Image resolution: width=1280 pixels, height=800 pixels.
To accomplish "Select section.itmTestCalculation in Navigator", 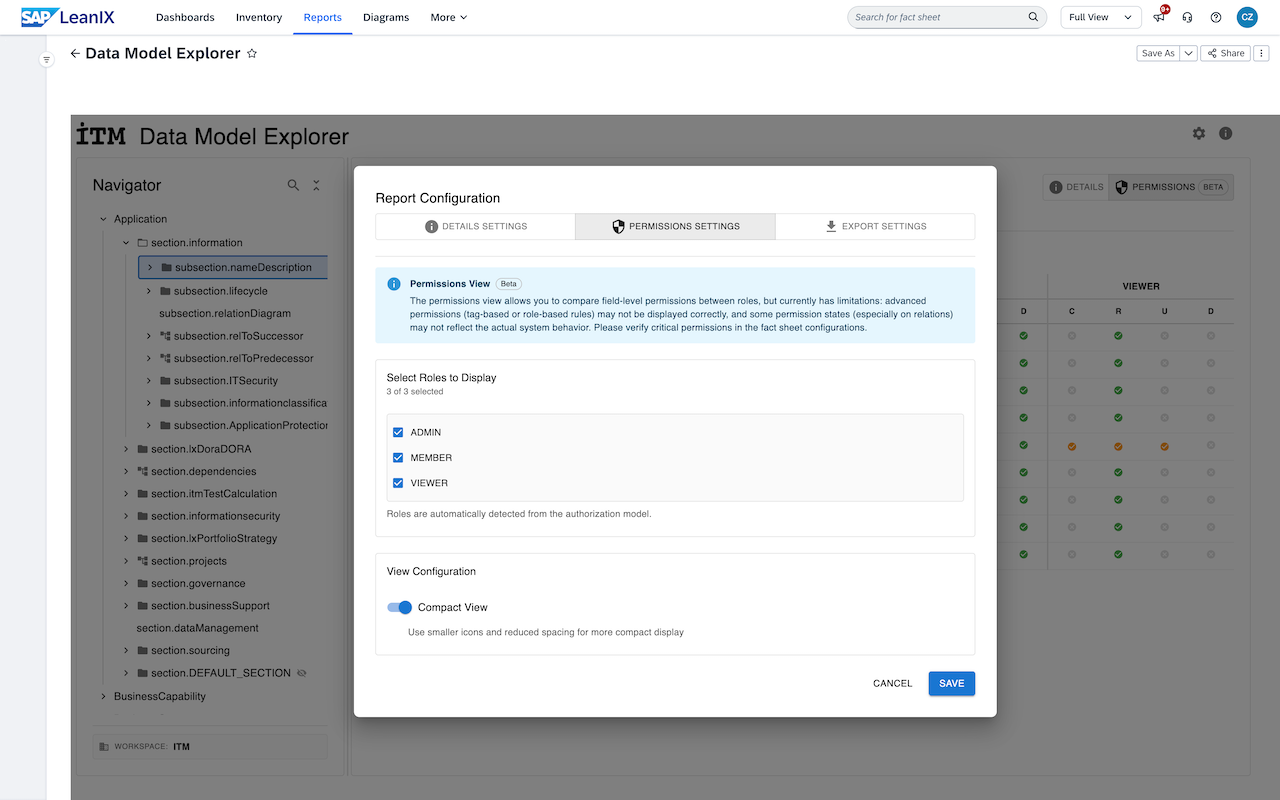I will pyautogui.click(x=214, y=493).
